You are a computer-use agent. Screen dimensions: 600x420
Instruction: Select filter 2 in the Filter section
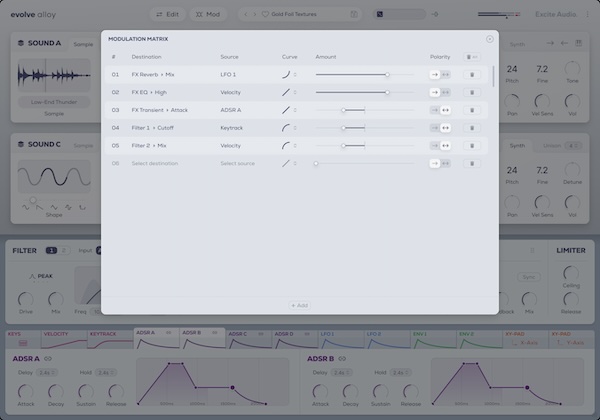click(x=64, y=251)
